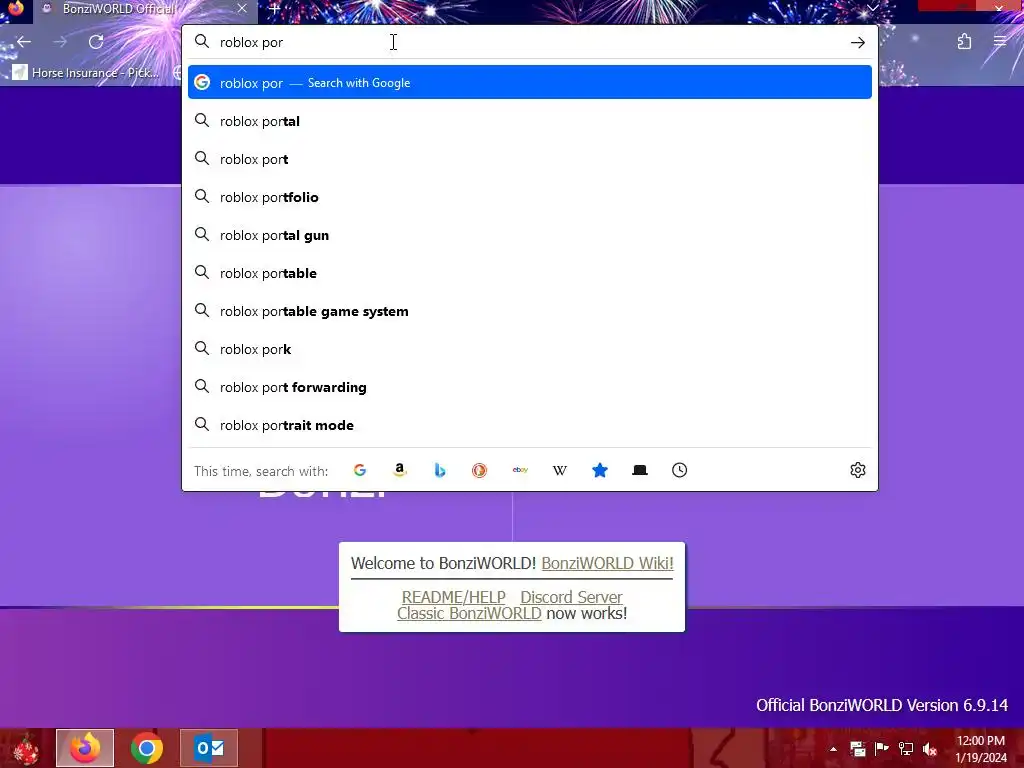Launch Outlook from the taskbar
Image resolution: width=1024 pixels, height=768 pixels.
(209, 748)
